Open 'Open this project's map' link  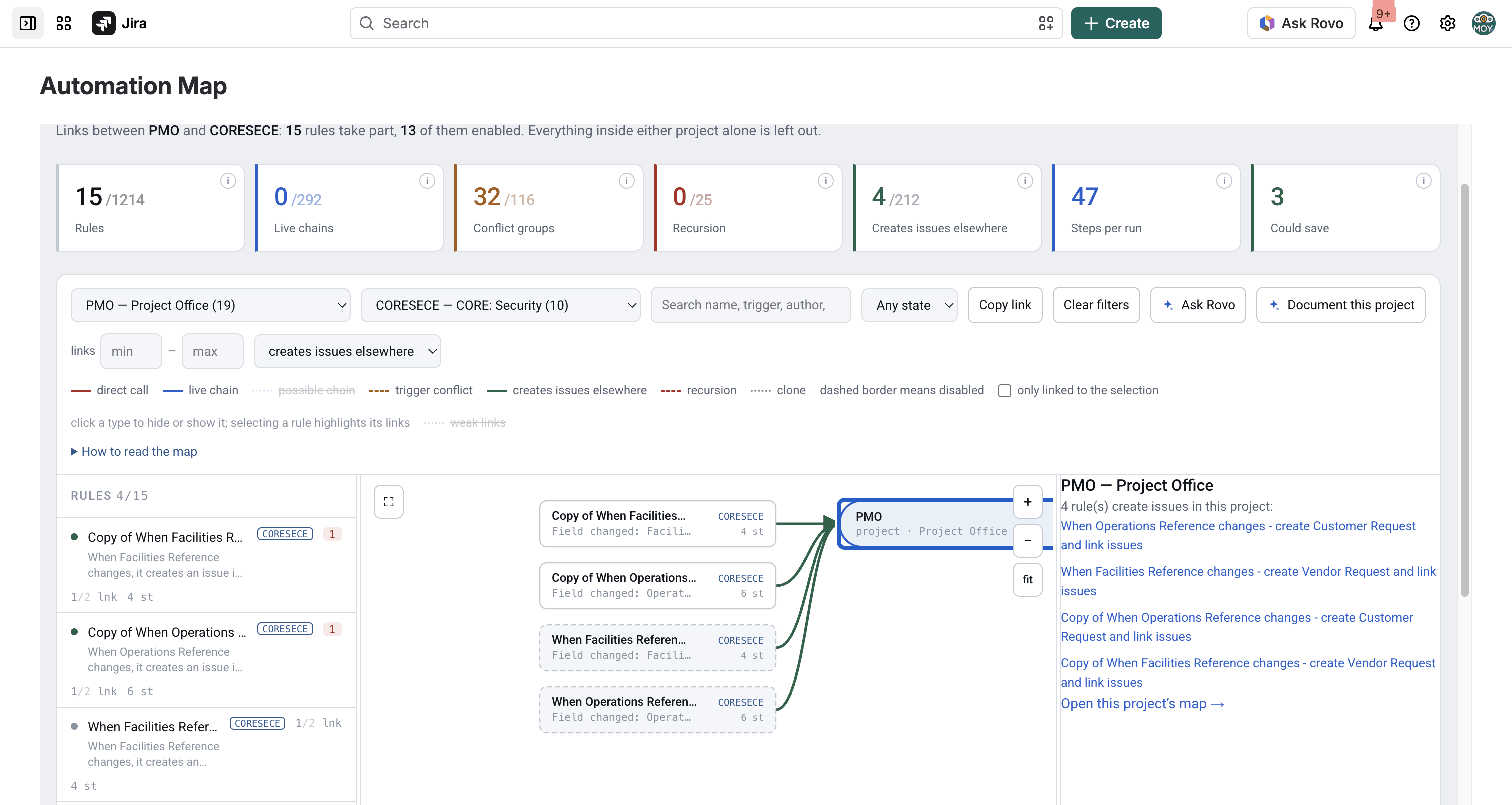pos(1142,704)
